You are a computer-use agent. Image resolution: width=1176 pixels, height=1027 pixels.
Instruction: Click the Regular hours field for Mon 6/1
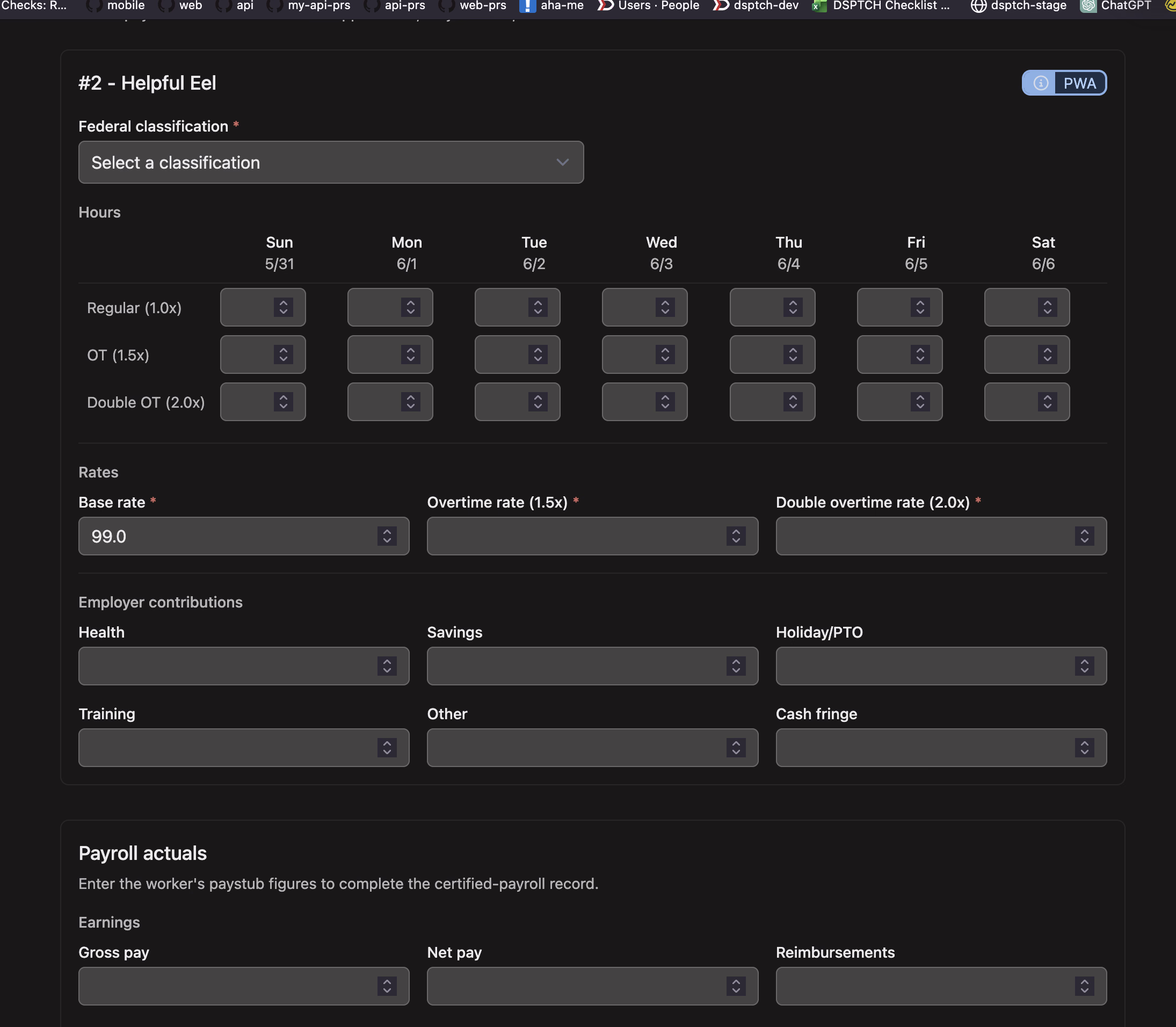(x=390, y=307)
